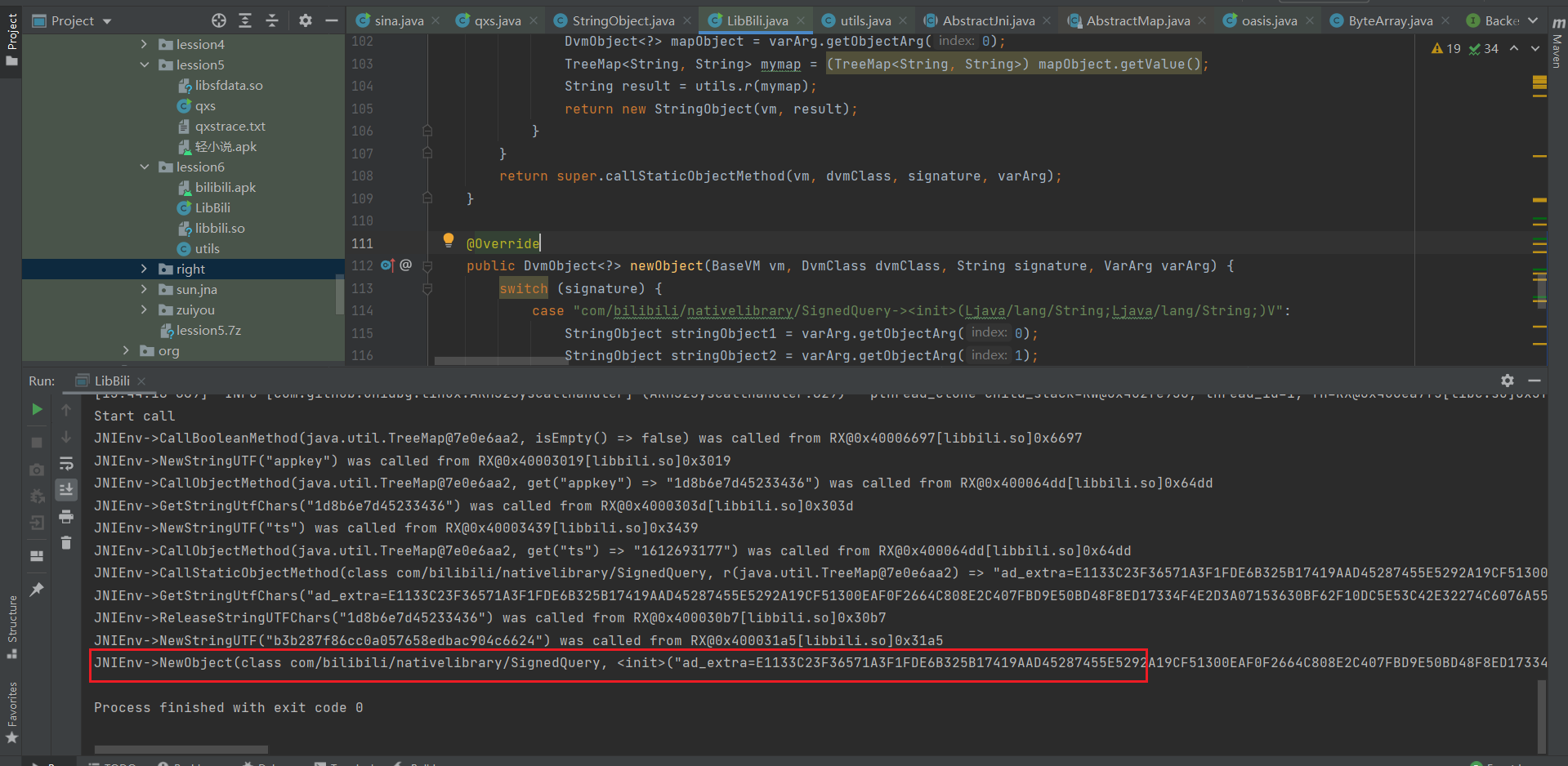This screenshot has height=766, width=1568.
Task: Click the Run console horizontal scrollbar
Action: (181, 749)
